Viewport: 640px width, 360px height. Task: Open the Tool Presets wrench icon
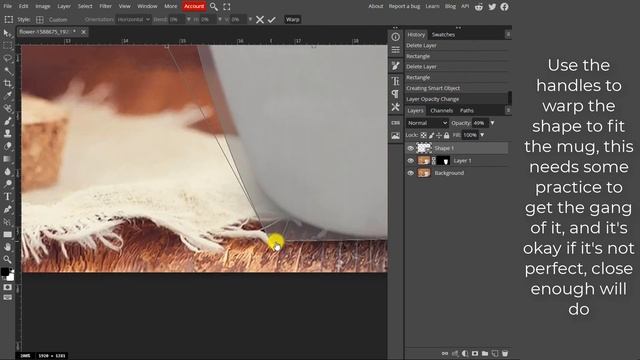[396, 107]
